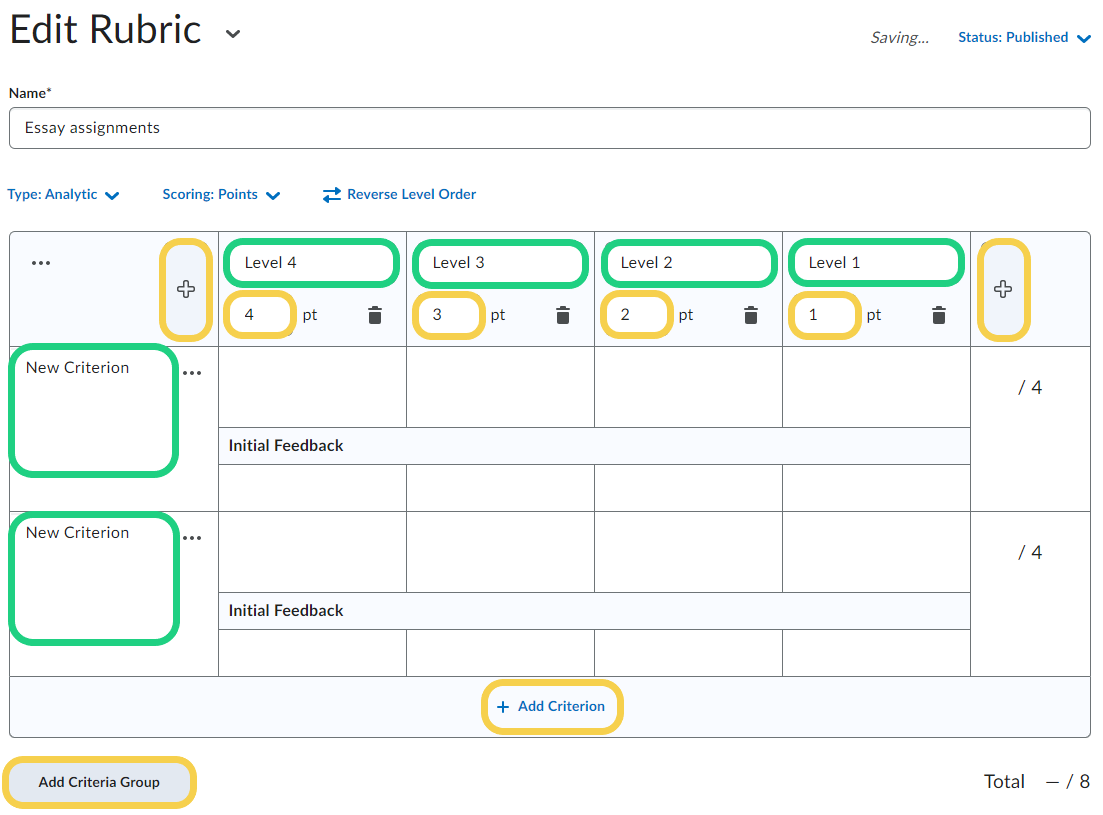
Task: Expand the Edit Rubric title chevron
Action: click(233, 34)
